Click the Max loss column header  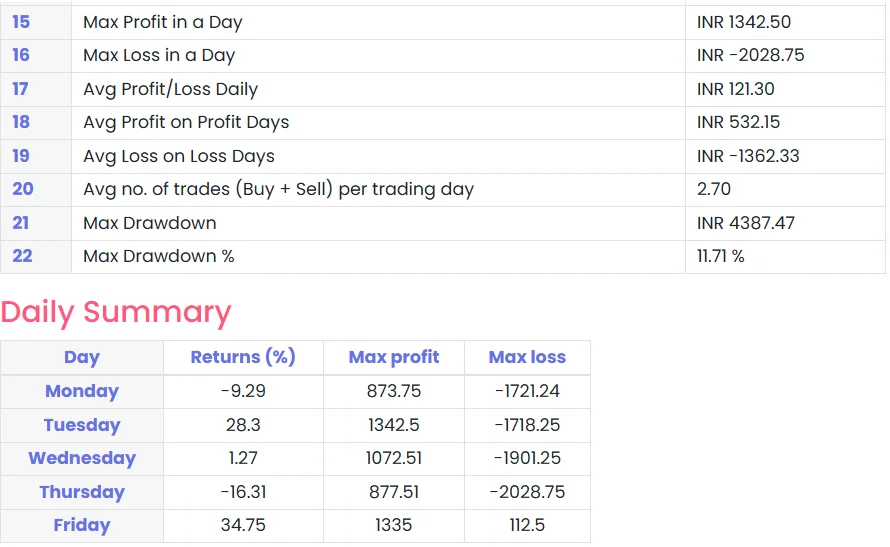point(527,357)
